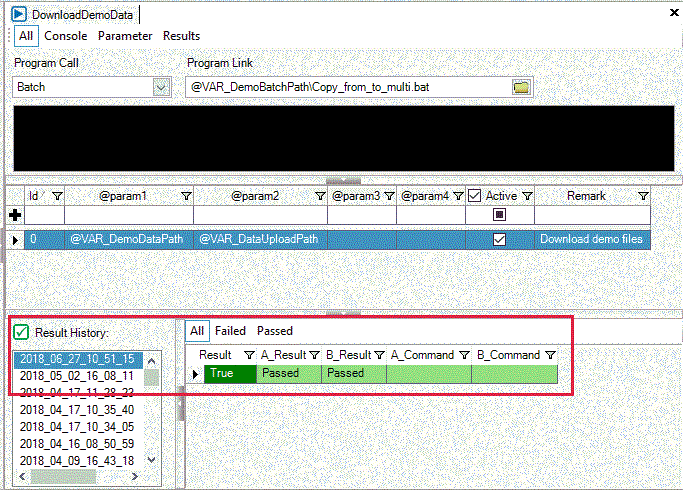The image size is (683, 490).
Task: Expand the Program Call Batch dropdown
Action: coord(161,87)
